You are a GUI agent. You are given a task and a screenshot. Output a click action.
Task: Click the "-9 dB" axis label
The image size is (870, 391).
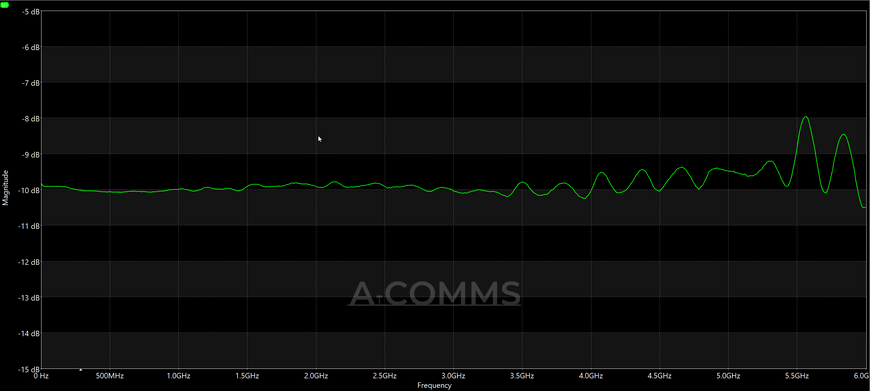click(x=31, y=154)
